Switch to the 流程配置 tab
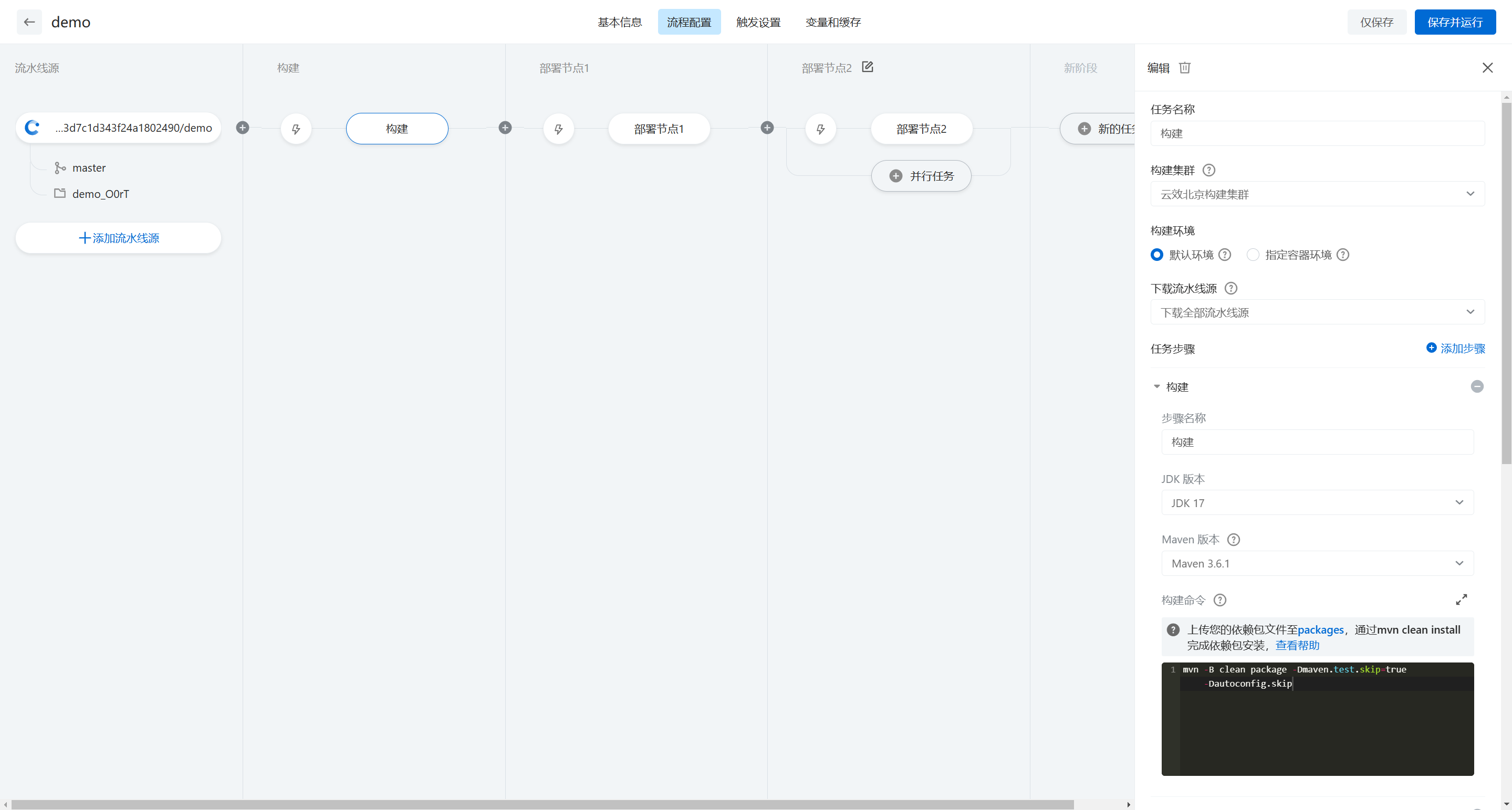Image resolution: width=1512 pixels, height=810 pixels. [689, 22]
